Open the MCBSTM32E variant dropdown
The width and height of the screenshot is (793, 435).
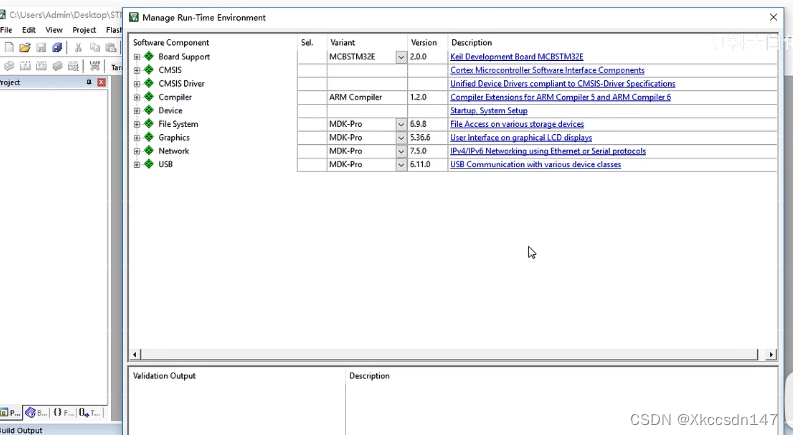pyautogui.click(x=401, y=57)
